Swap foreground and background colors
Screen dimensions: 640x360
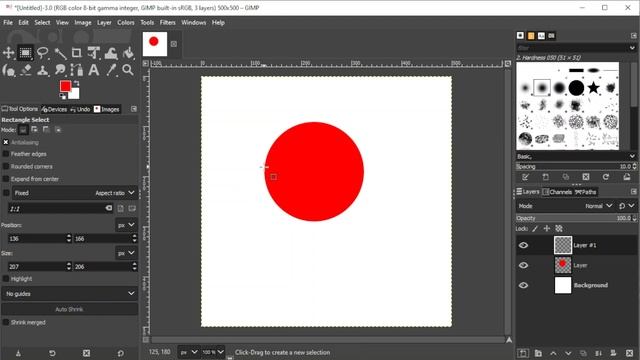pos(76,83)
